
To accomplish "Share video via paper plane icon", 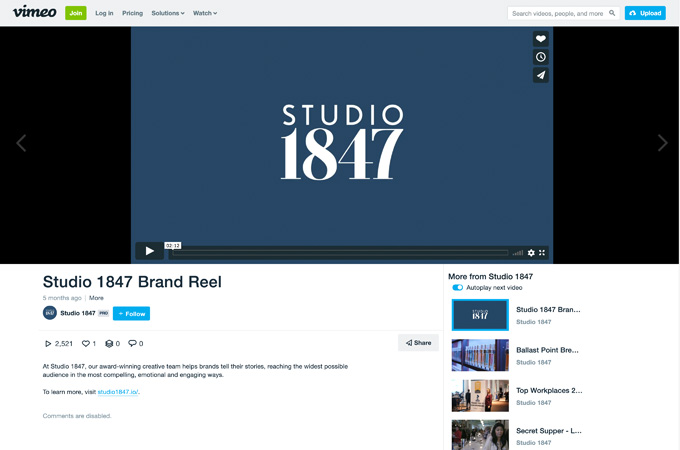I will [x=540, y=75].
